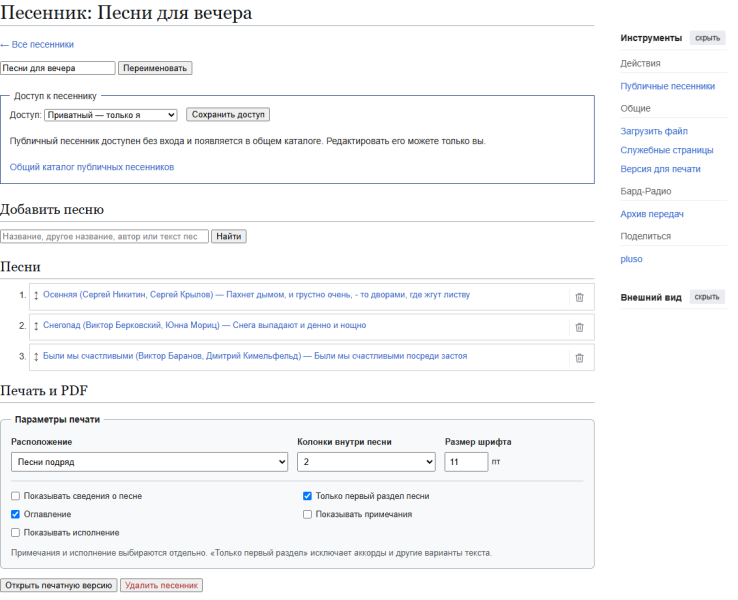Viewport: 738px width, 600px height.
Task: Grab the reorder handle of Снегопад
Action: 36,326
